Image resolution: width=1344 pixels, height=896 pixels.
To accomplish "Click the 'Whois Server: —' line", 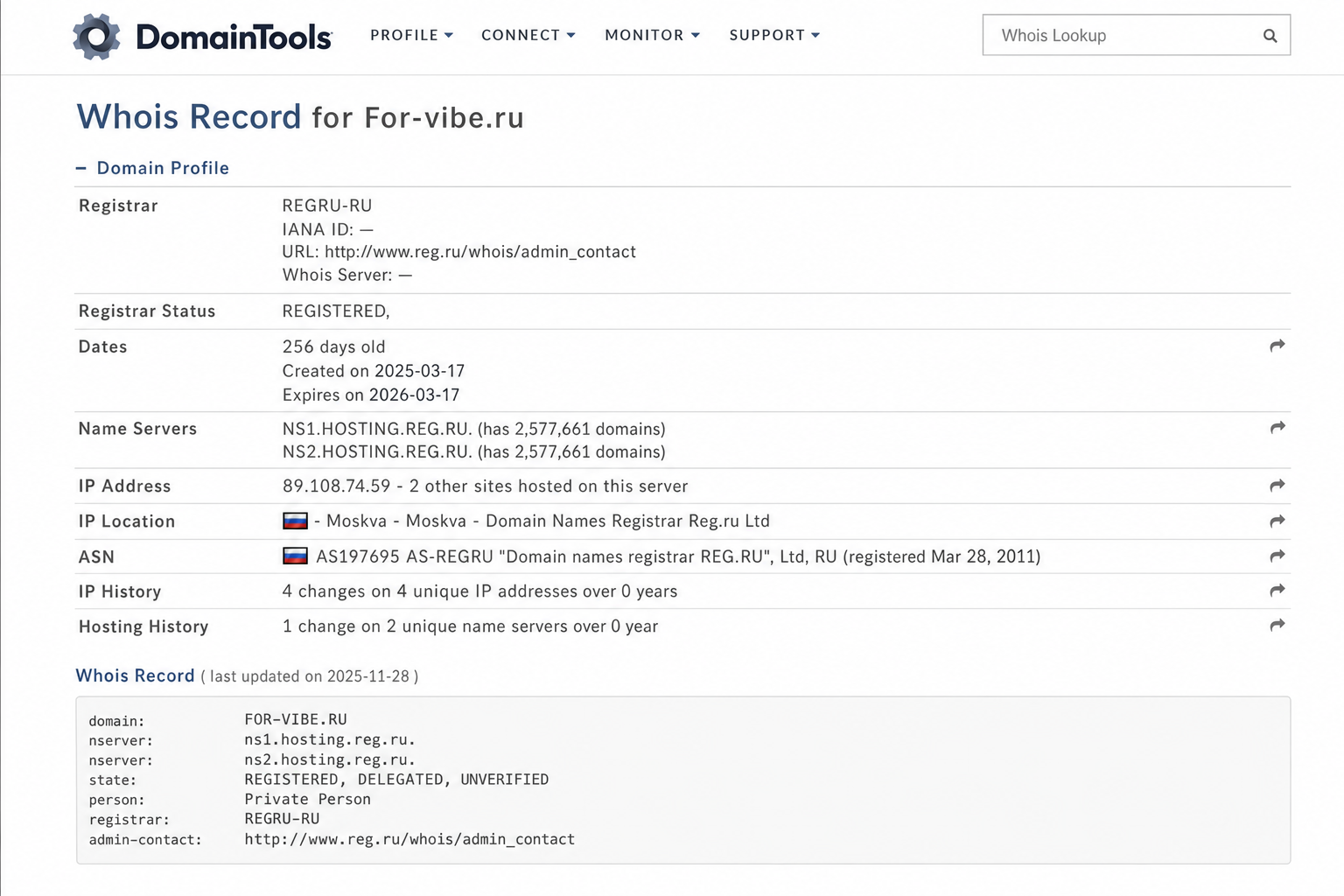I will 347,275.
